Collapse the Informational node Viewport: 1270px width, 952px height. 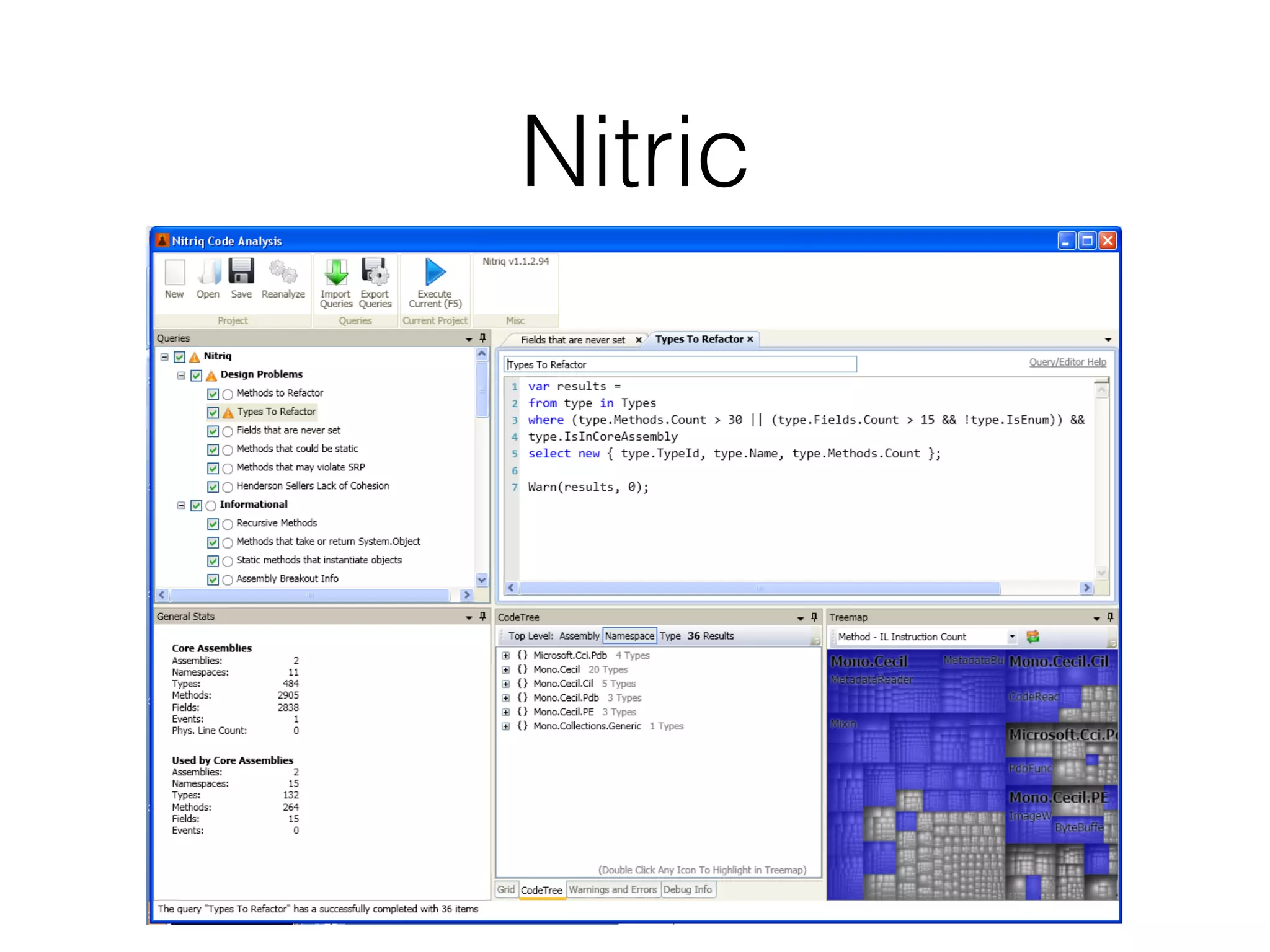[181, 506]
